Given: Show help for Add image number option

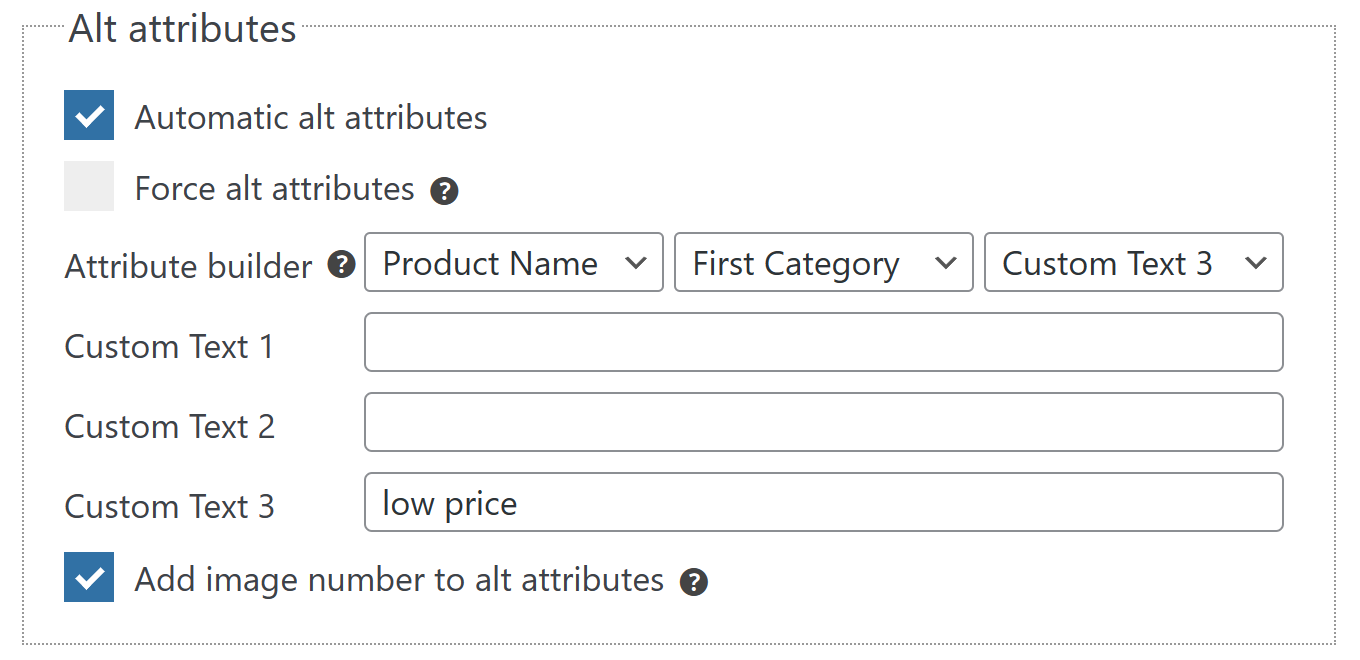Looking at the screenshot, I should point(694,582).
